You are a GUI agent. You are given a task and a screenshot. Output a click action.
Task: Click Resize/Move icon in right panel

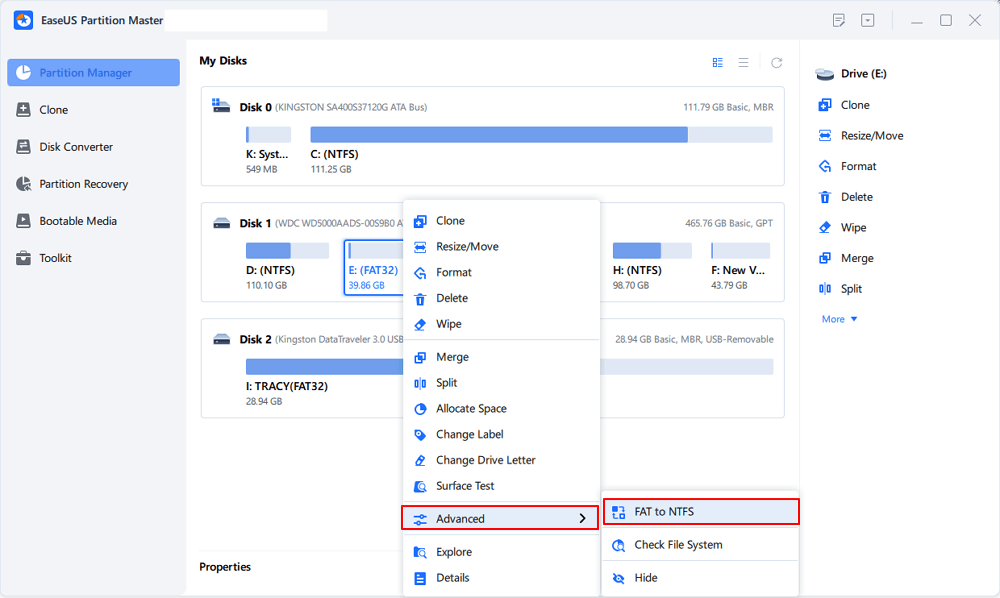click(825, 136)
